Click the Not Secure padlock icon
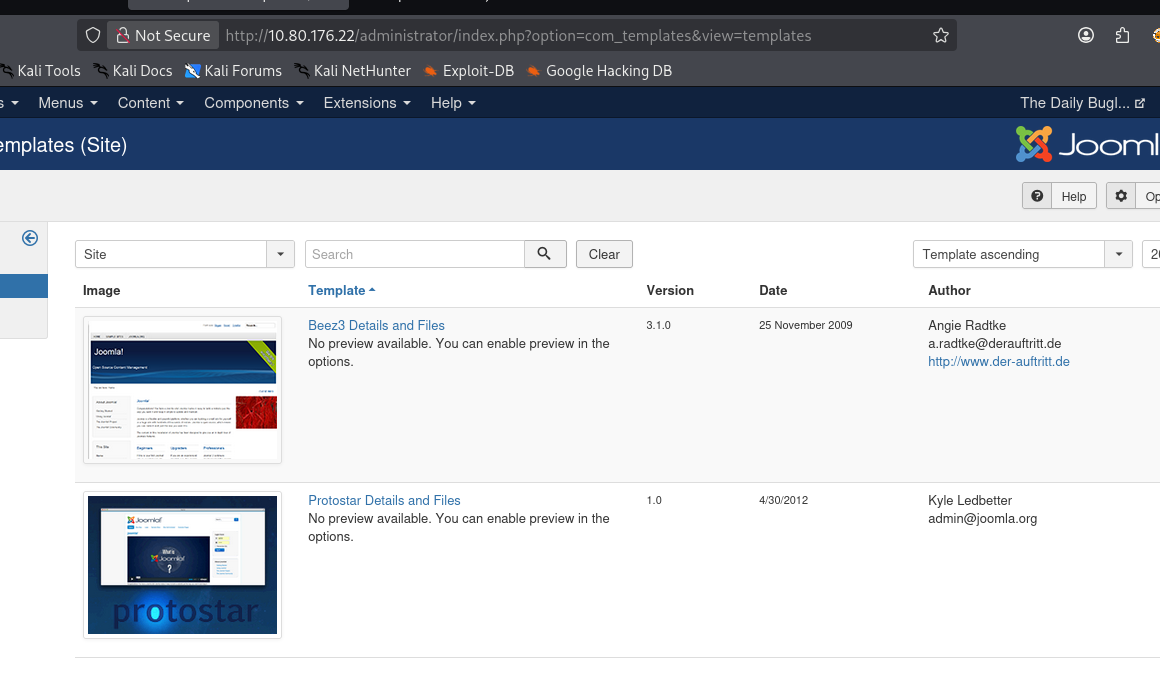The image size is (1160, 679). coord(122,34)
